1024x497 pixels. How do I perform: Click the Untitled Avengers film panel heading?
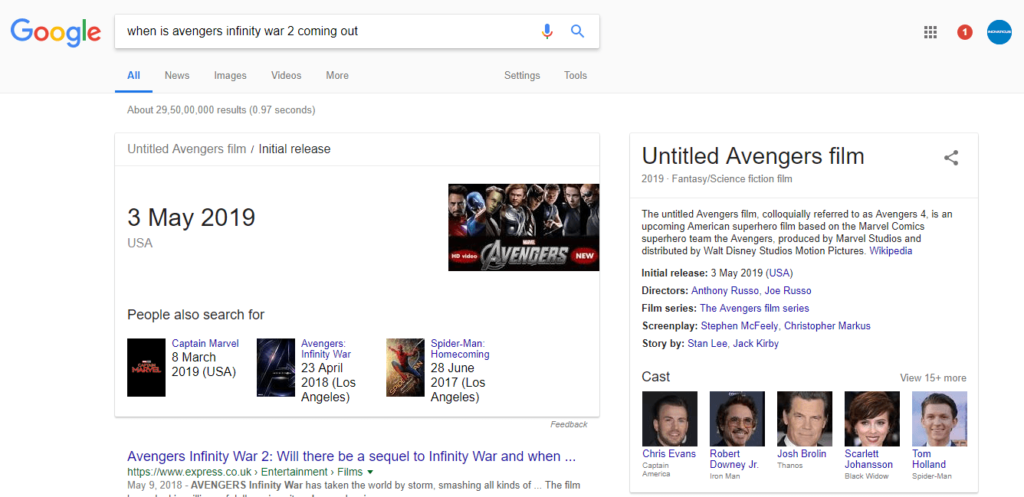coord(753,156)
